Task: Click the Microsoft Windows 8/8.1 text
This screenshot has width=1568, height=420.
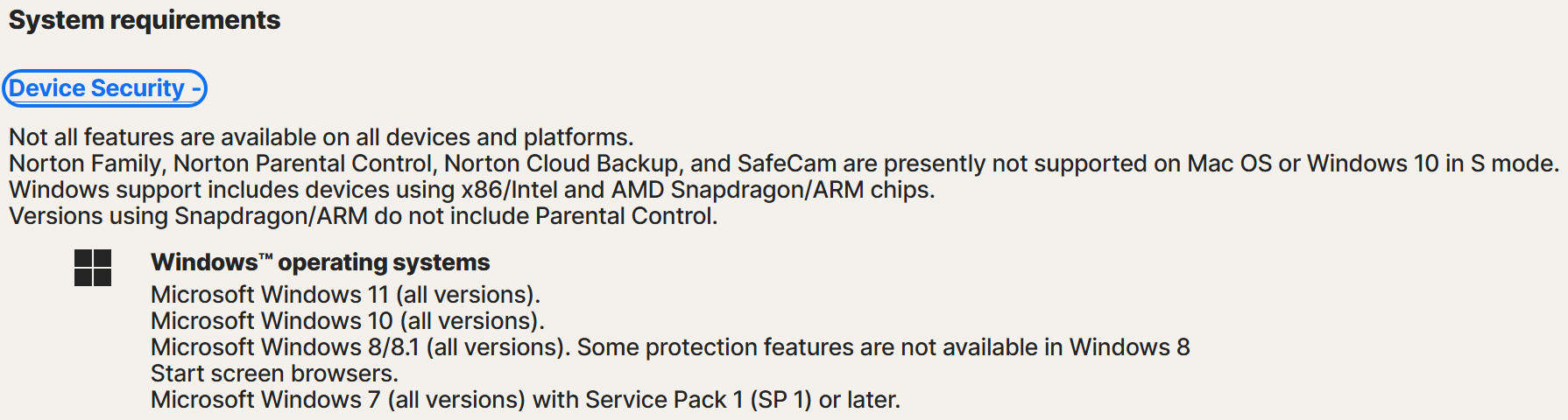Action: (285, 347)
